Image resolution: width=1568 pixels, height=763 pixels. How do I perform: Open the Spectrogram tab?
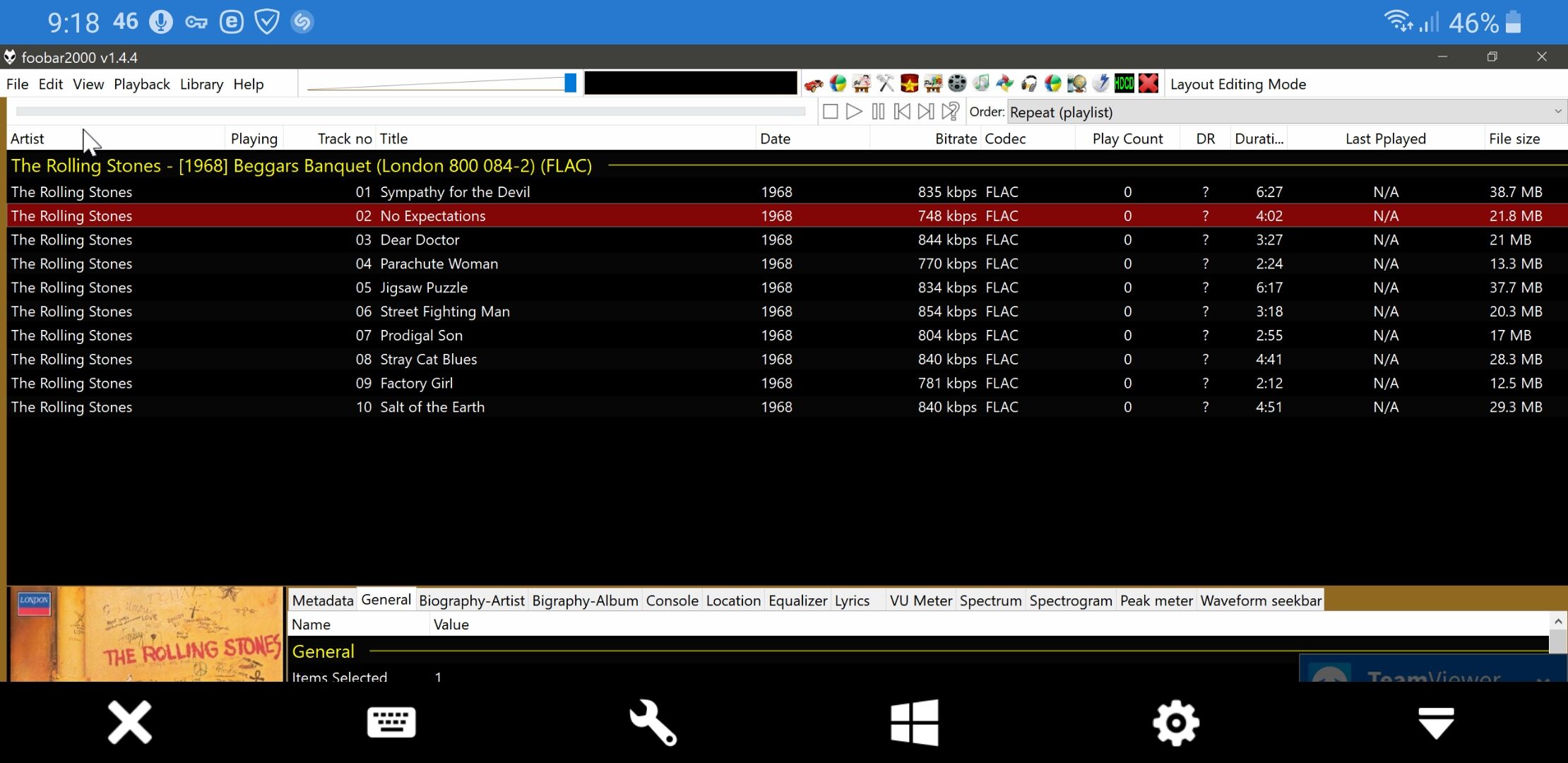coord(1071,601)
